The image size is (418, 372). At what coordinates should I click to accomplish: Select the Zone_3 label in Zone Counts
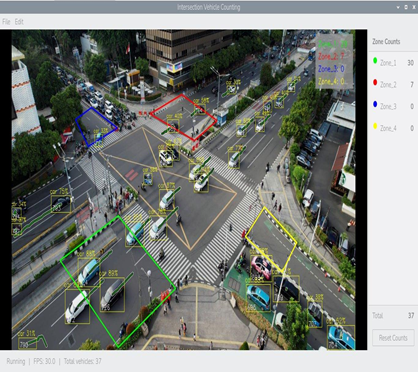388,106
